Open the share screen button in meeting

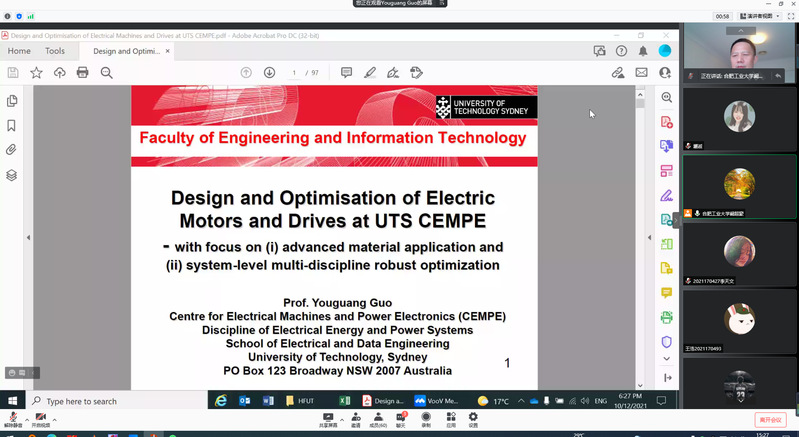tap(328, 420)
